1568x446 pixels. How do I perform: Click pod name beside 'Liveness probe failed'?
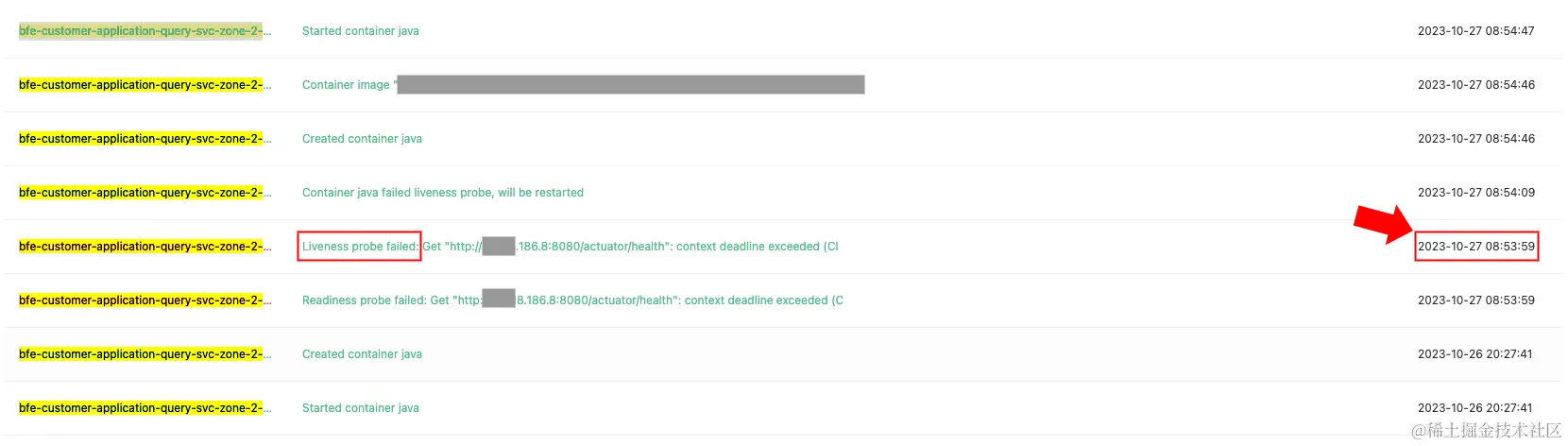(145, 247)
